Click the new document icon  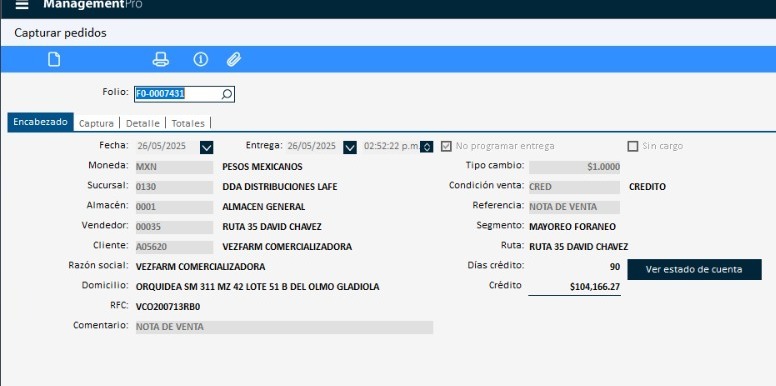[54, 59]
